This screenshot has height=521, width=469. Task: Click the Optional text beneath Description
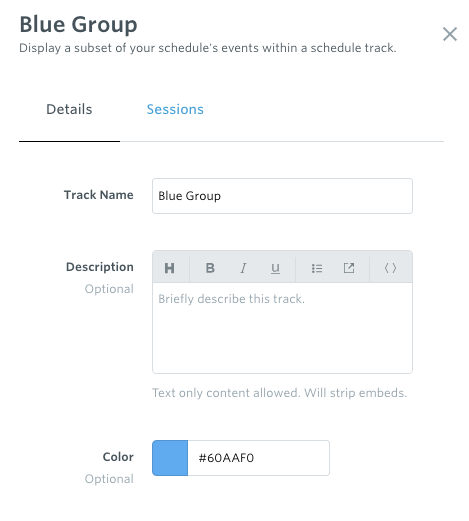click(109, 289)
